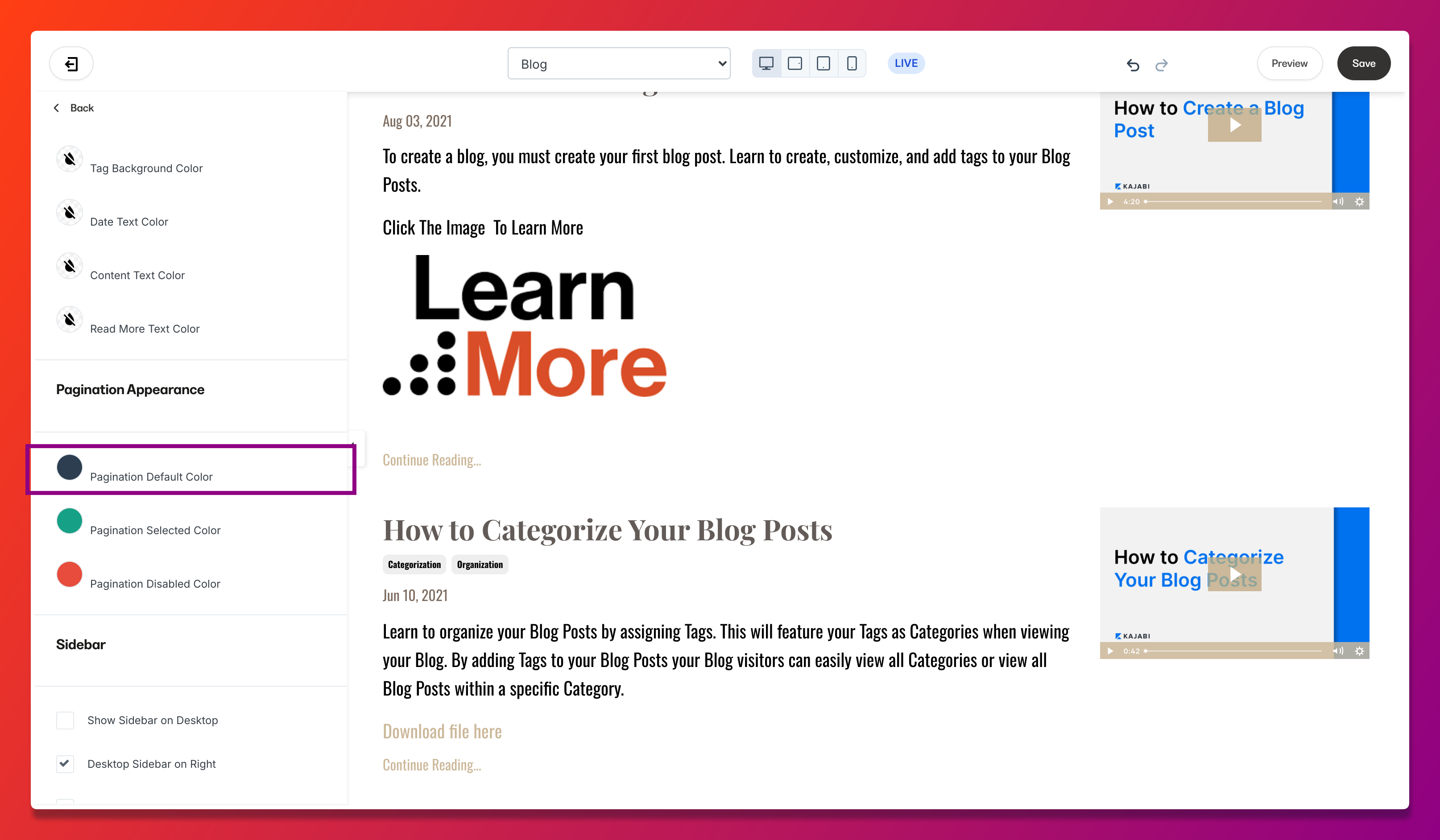The image size is (1440, 840).
Task: Click the undo arrow icon
Action: [1133, 65]
